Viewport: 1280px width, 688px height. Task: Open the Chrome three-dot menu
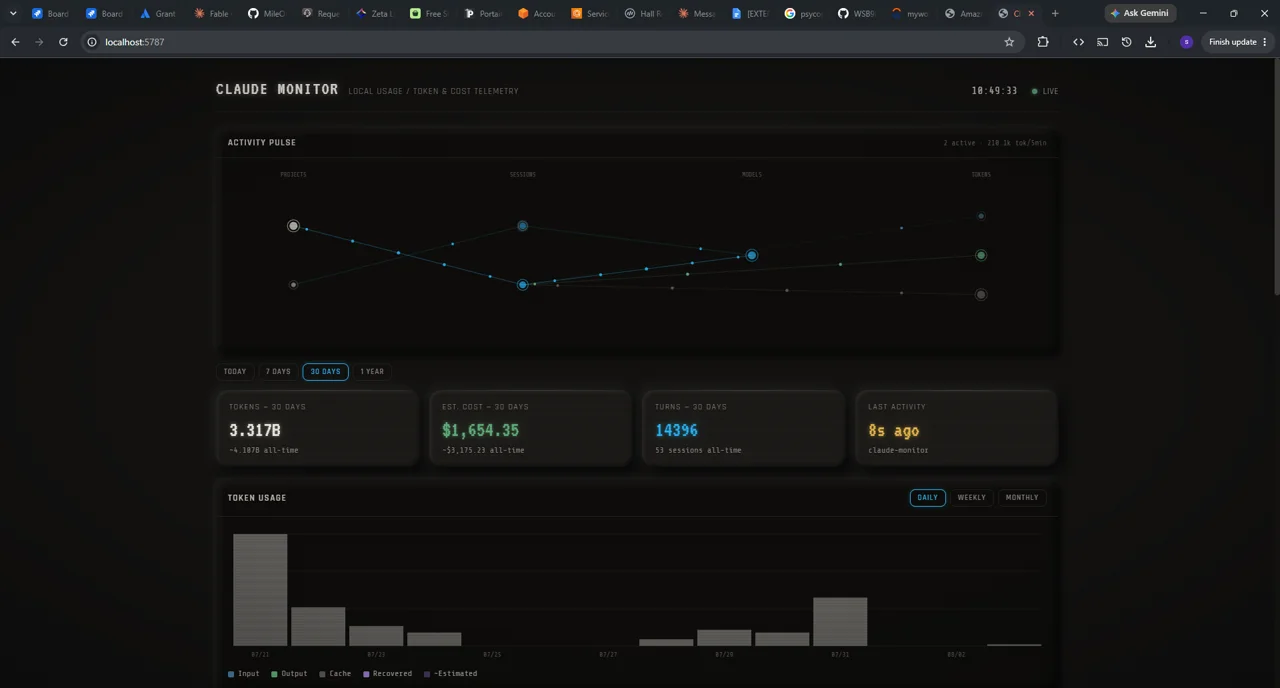pos(1265,42)
